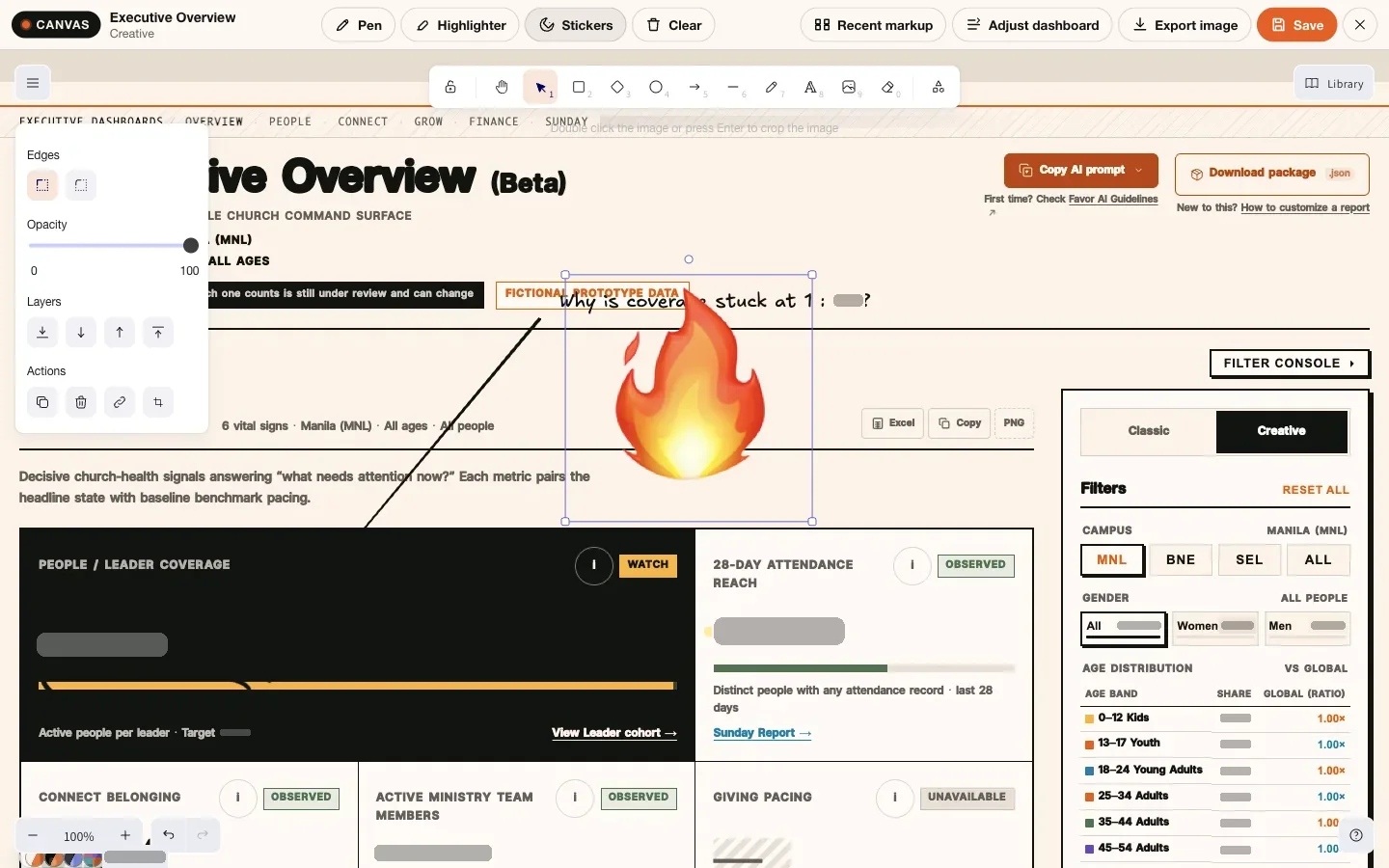
Task: Select the Line tool
Action: tap(733, 87)
